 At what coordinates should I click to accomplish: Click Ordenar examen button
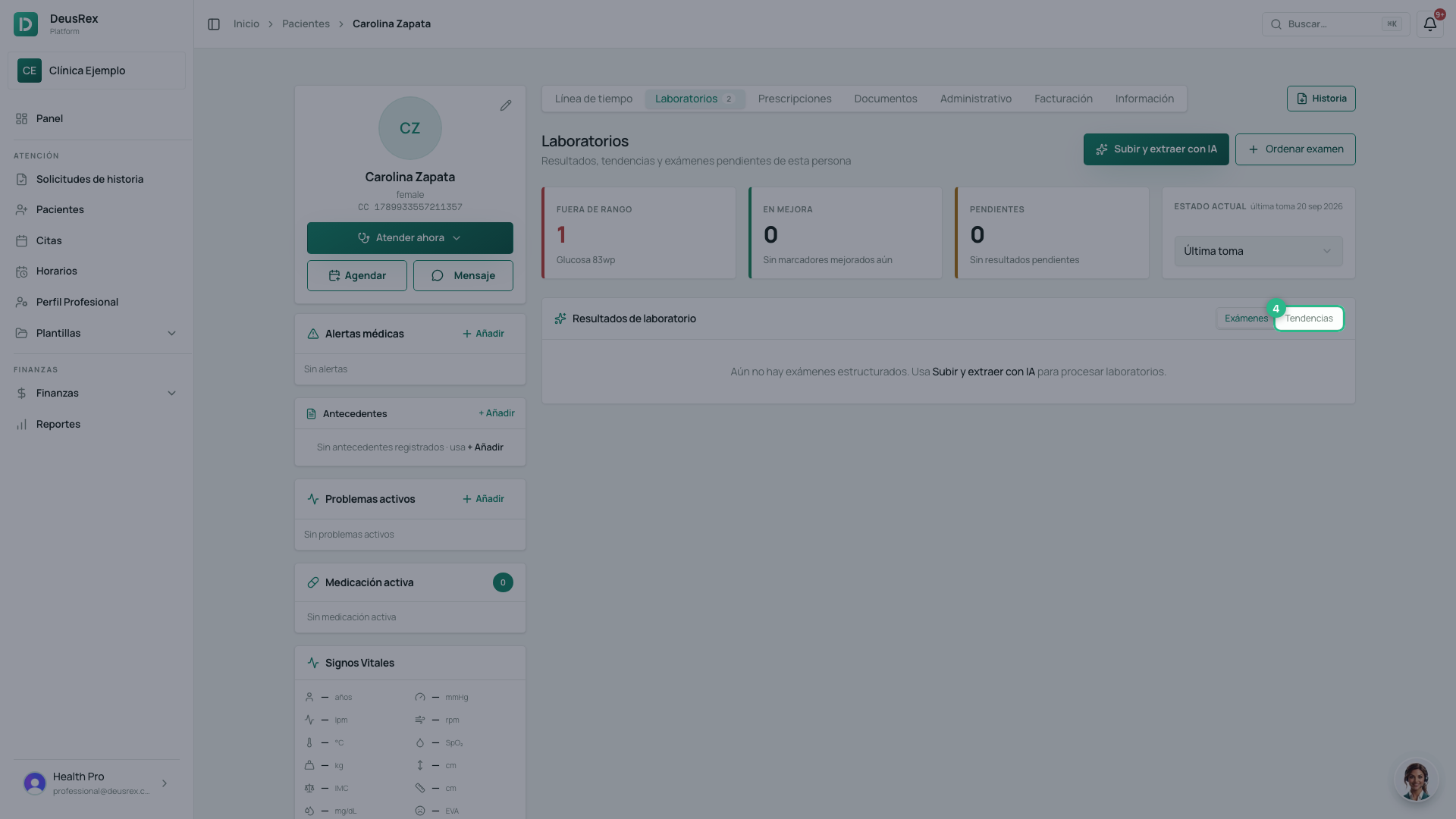tap(1295, 149)
